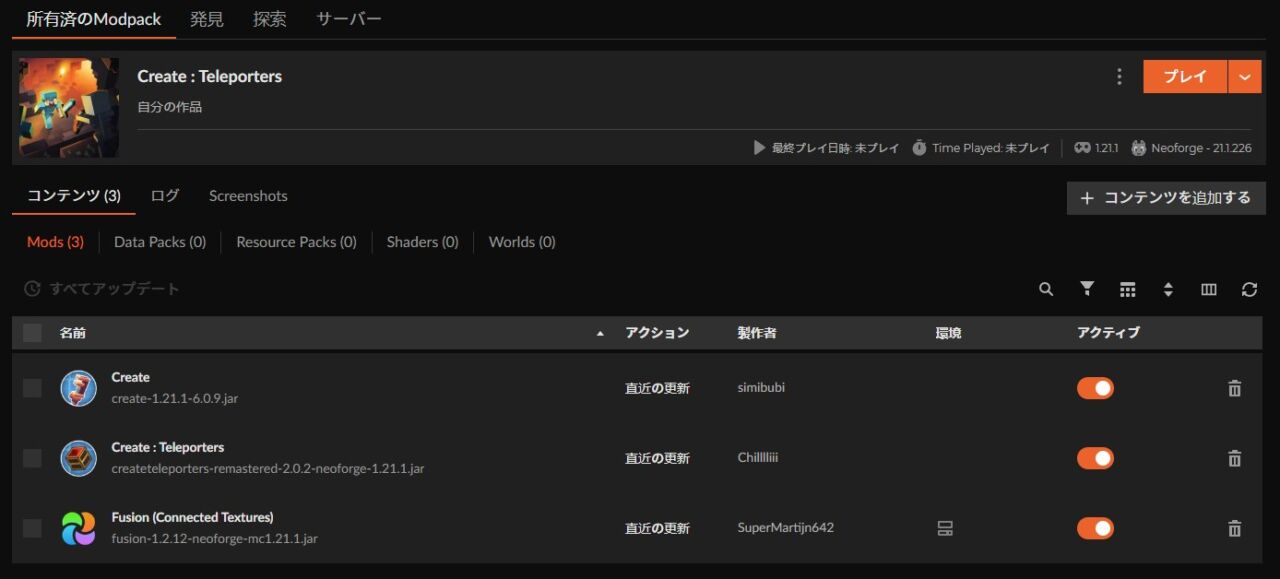The image size is (1280, 579).
Task: Delete the Create mod via trash icon
Action: click(x=1235, y=387)
